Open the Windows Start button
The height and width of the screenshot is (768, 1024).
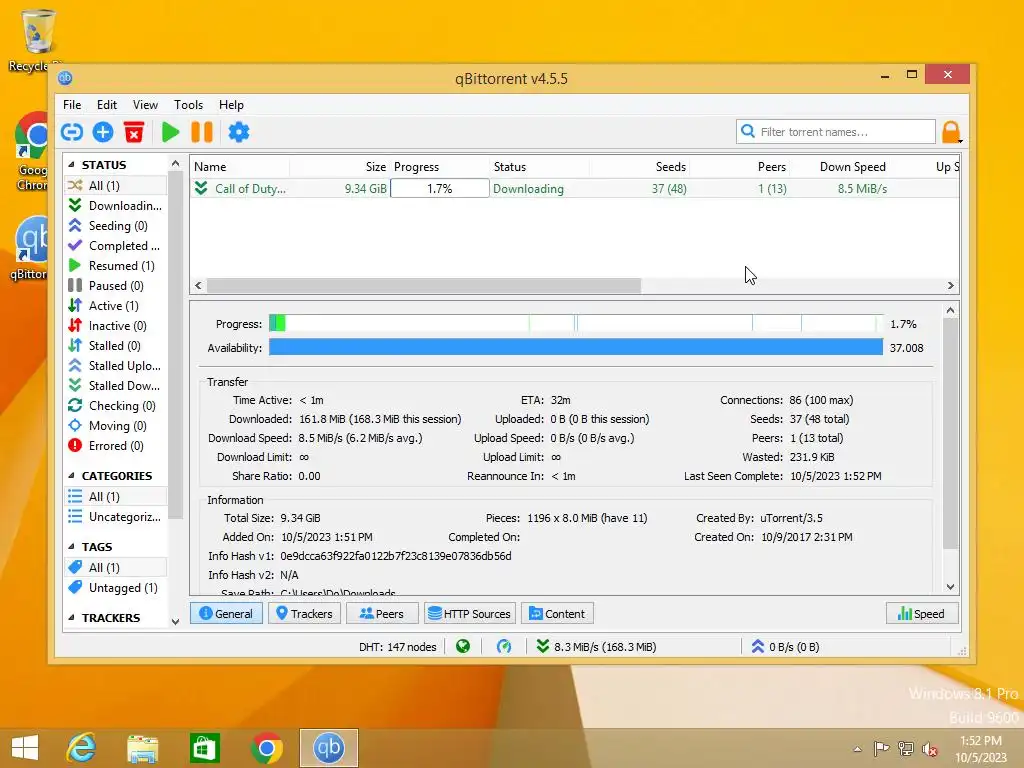coord(25,748)
